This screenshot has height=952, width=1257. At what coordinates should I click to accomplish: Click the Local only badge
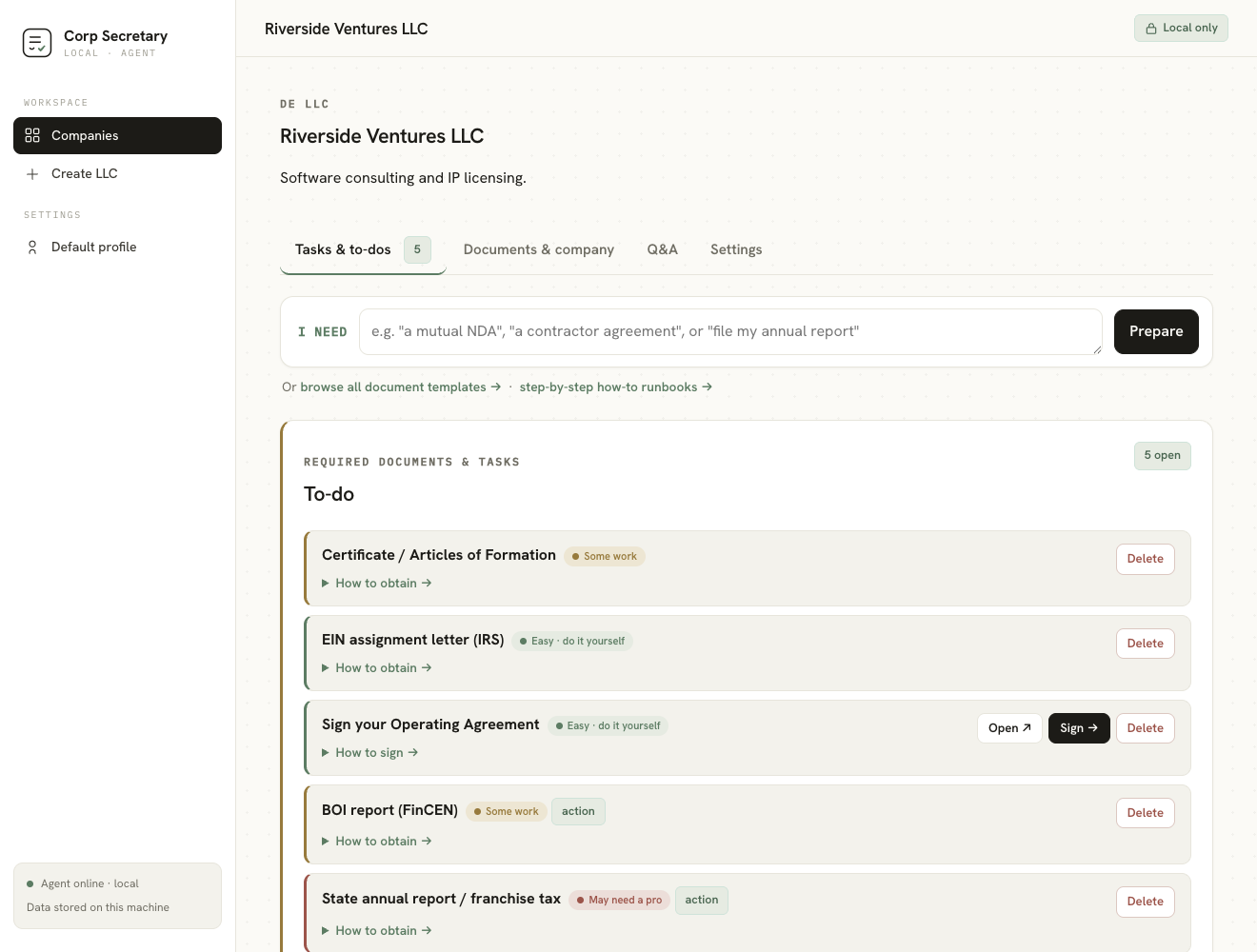1181,29
